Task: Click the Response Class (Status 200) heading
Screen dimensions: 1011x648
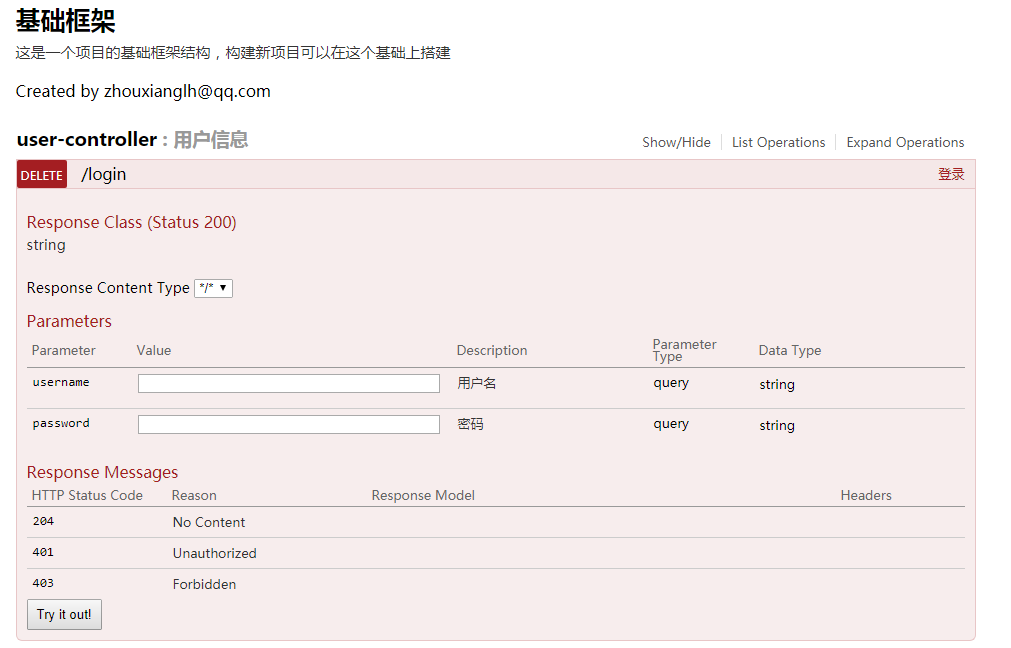Action: [131, 222]
